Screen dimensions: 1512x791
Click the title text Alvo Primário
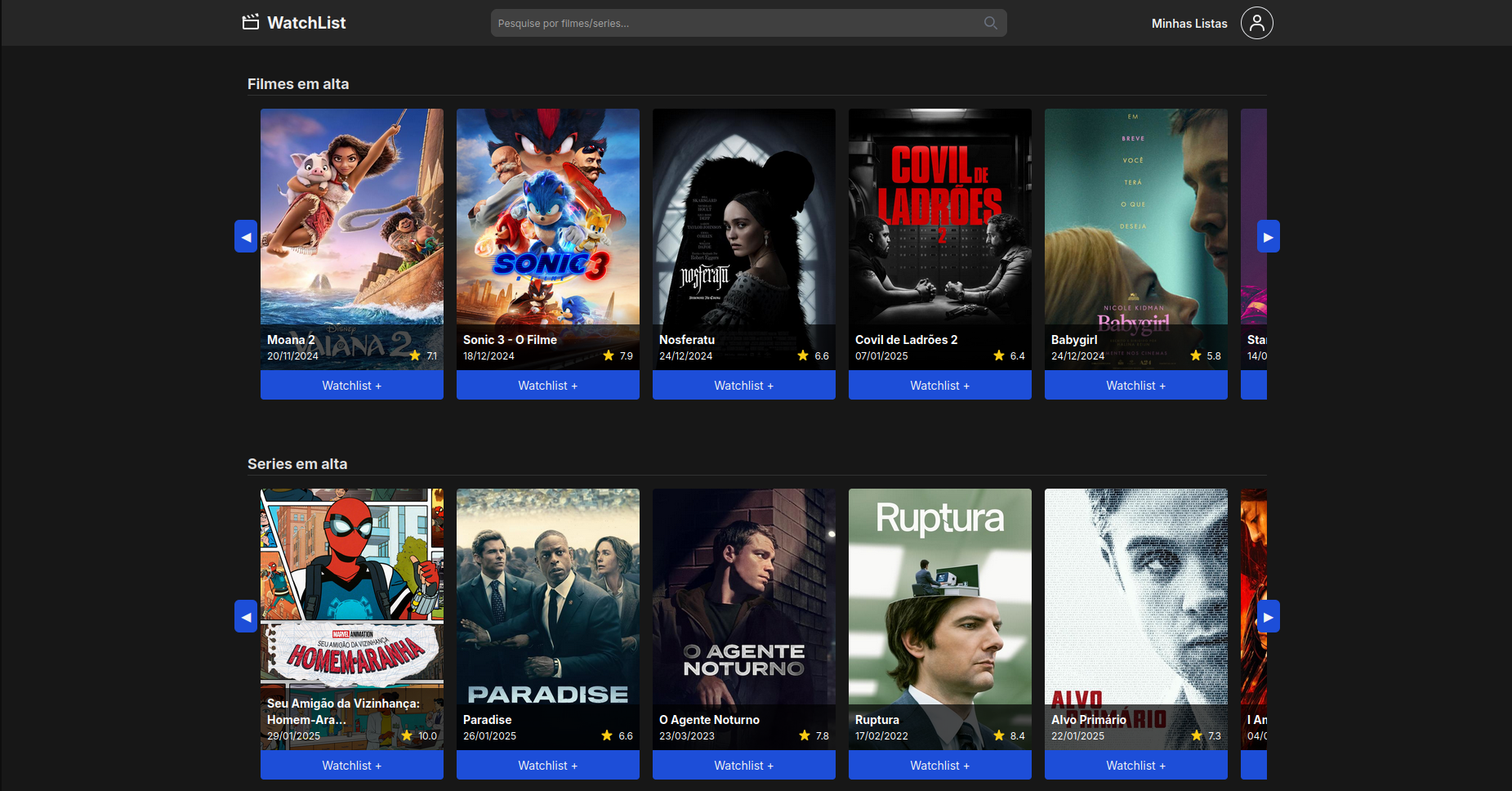pos(1088,720)
